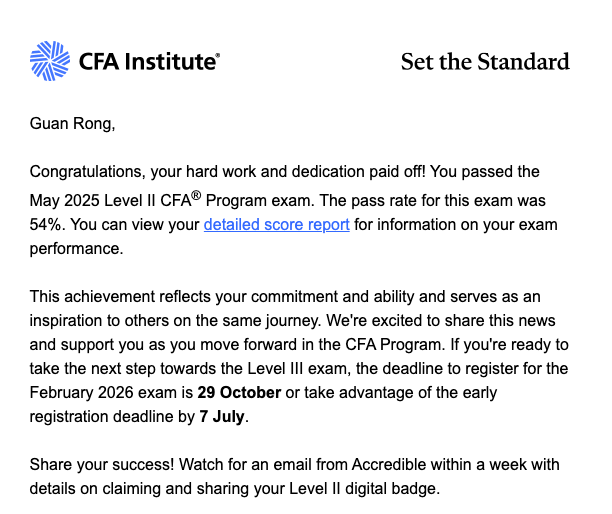The image size is (612, 514).
Task: Click the 54% pass rate figure
Action: coord(45,225)
